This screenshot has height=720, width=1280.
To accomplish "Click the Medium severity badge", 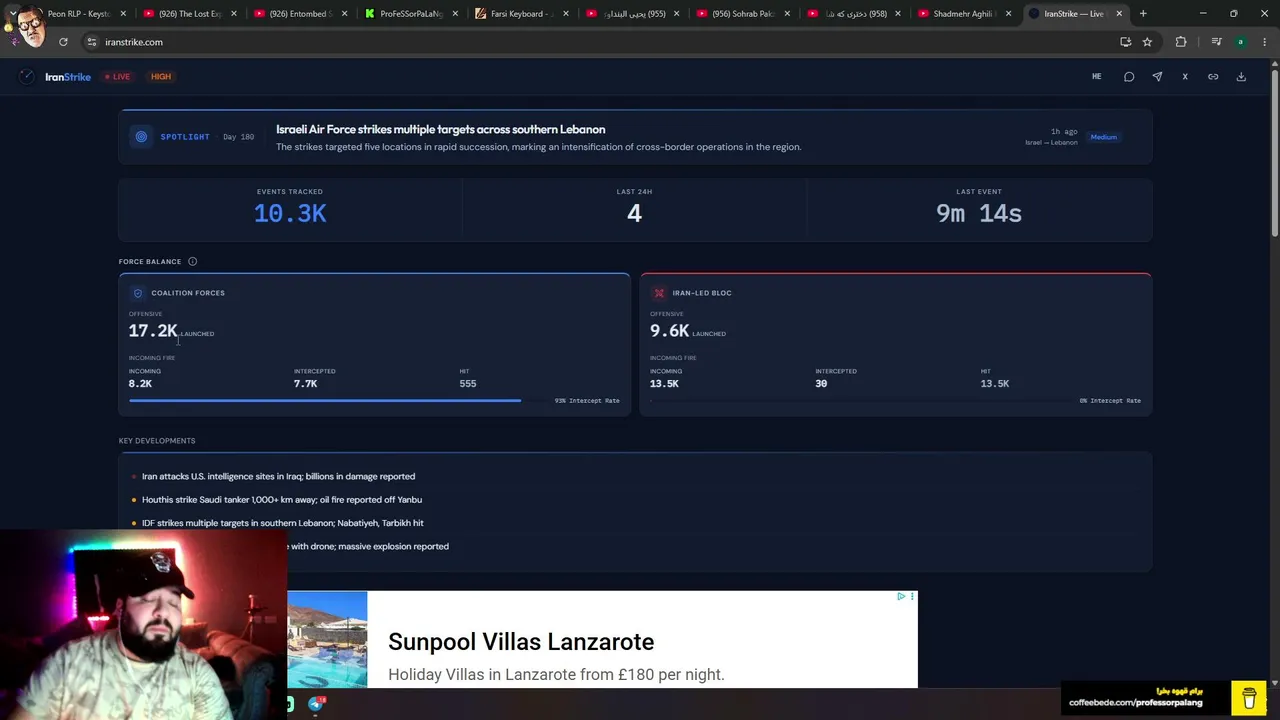I will tap(1104, 137).
